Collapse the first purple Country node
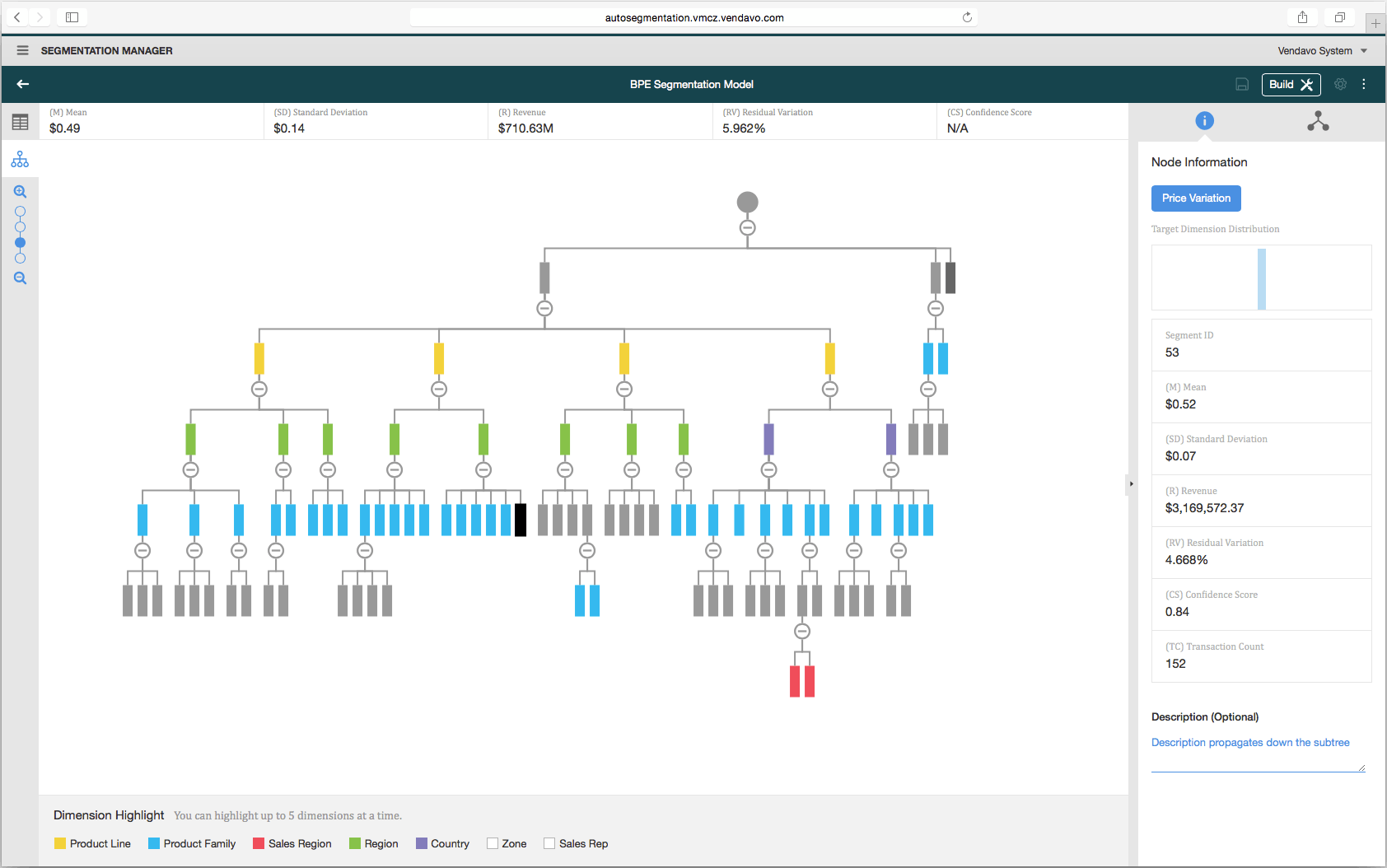The width and height of the screenshot is (1387, 868). click(x=768, y=469)
